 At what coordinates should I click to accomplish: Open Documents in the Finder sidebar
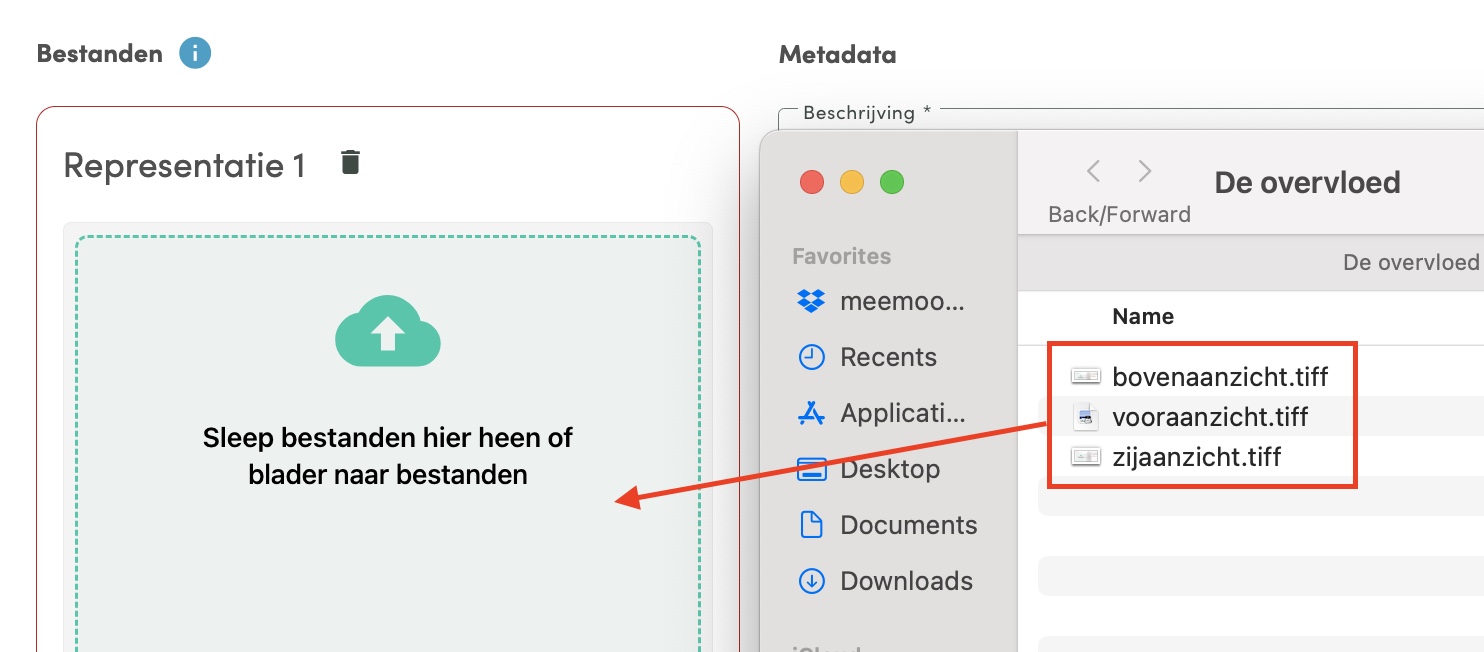(886, 525)
